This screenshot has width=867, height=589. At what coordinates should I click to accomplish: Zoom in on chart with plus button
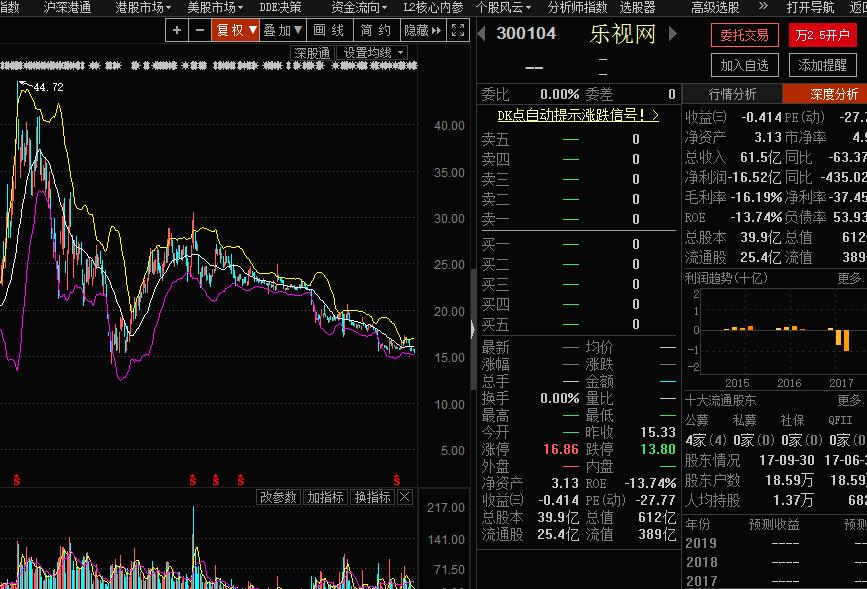pos(175,30)
